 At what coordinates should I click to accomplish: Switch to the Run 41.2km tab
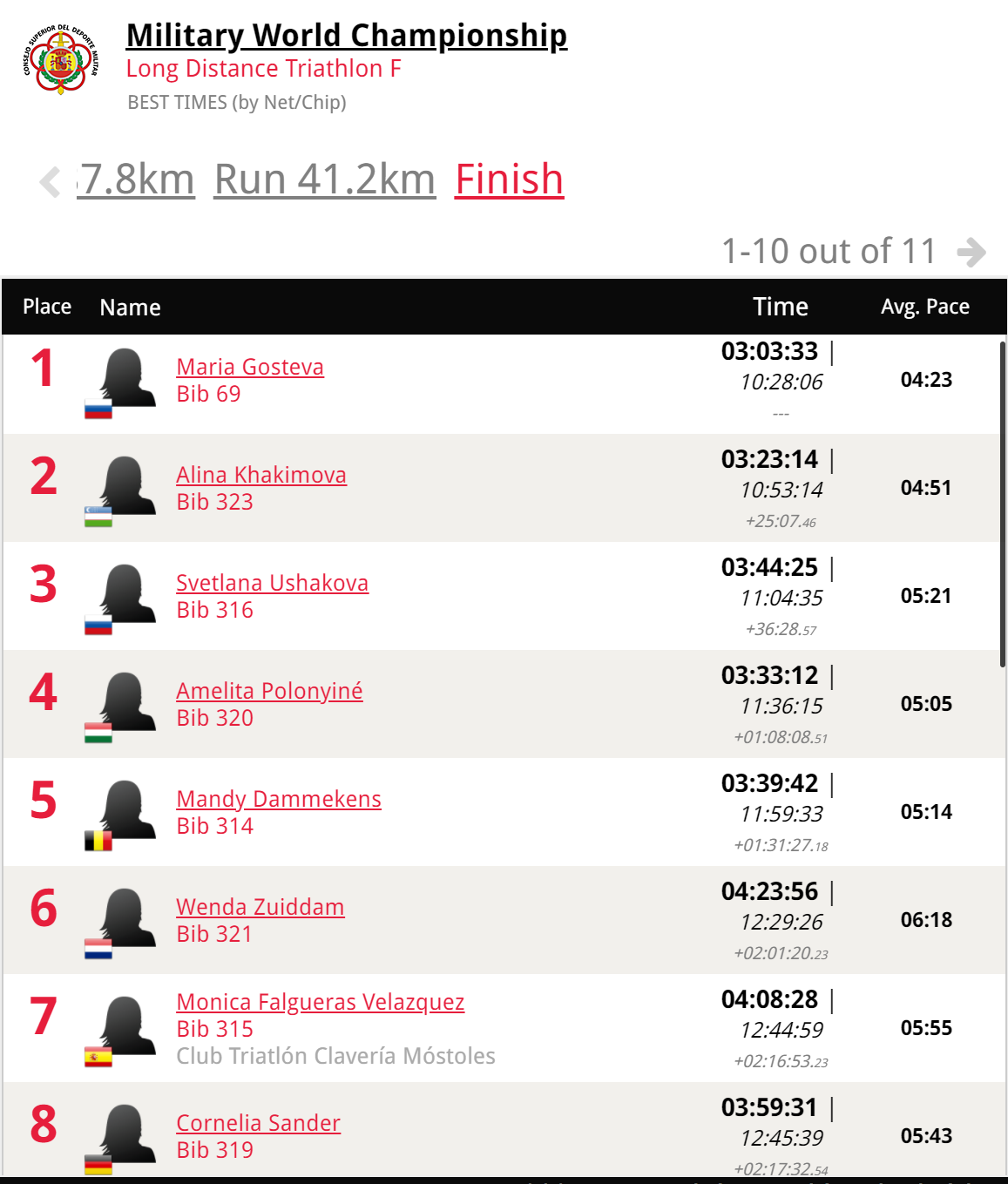tap(325, 180)
